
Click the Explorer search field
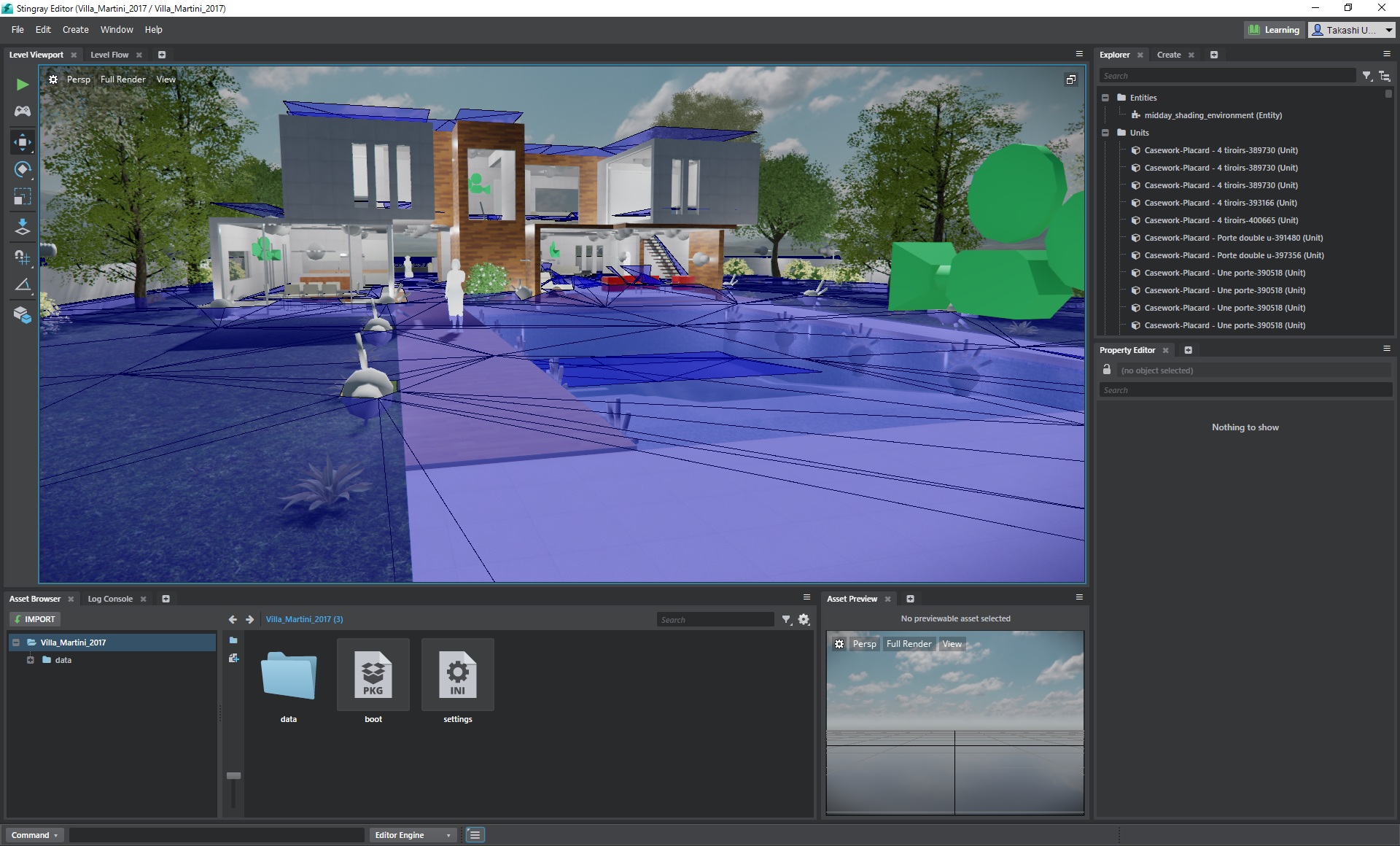tap(1227, 76)
